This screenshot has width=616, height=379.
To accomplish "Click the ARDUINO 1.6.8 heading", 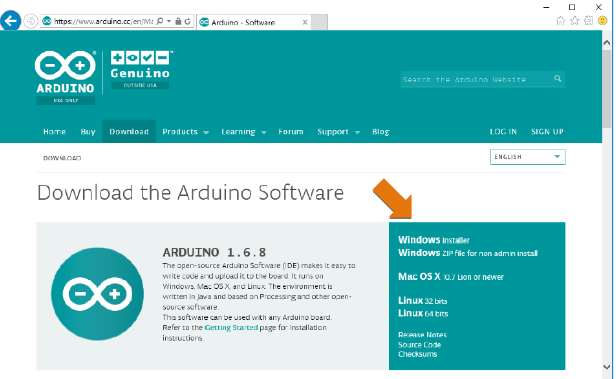I will point(214,252).
